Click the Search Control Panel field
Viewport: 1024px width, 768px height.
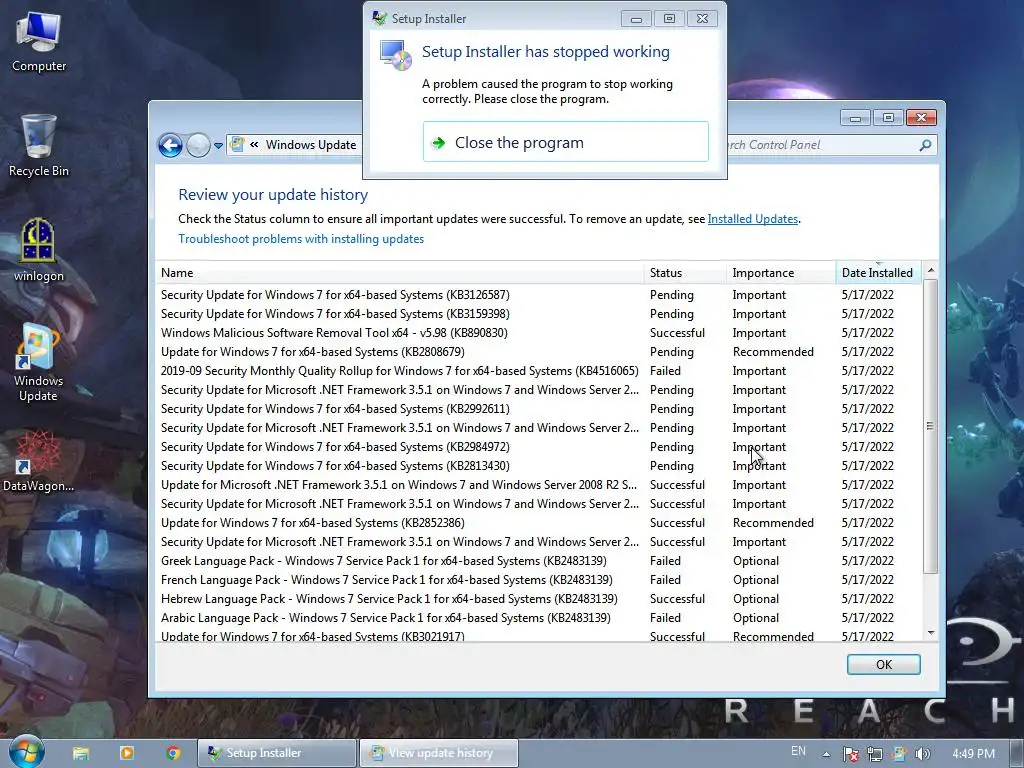[820, 145]
